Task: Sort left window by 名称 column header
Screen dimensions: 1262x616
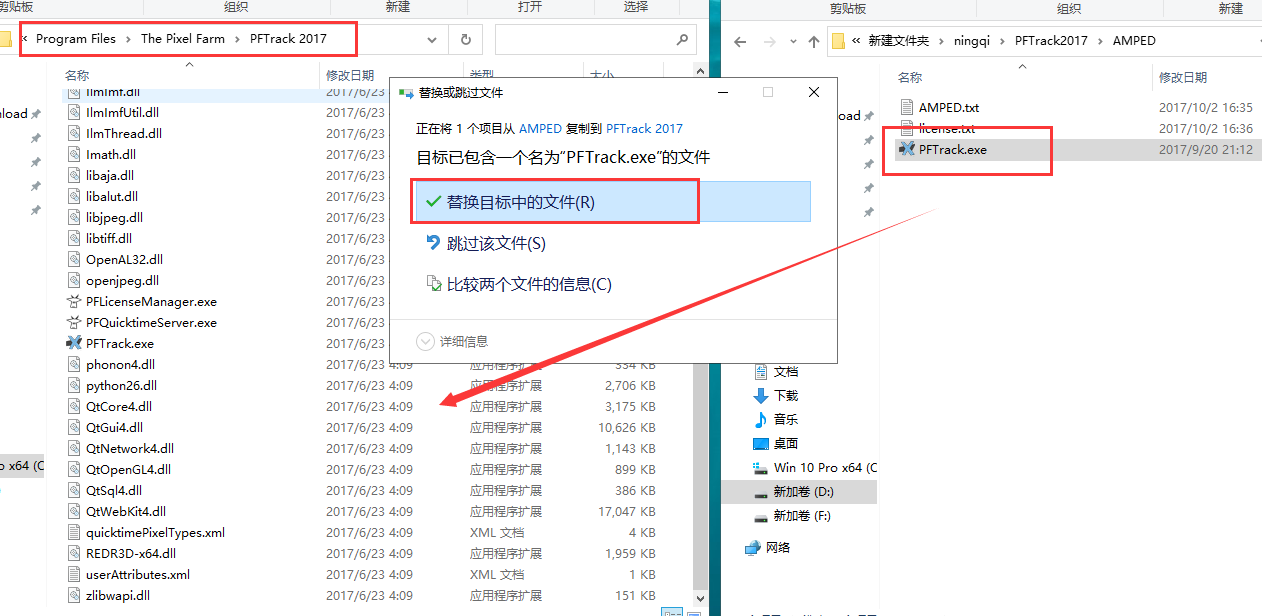Action: click(x=77, y=75)
